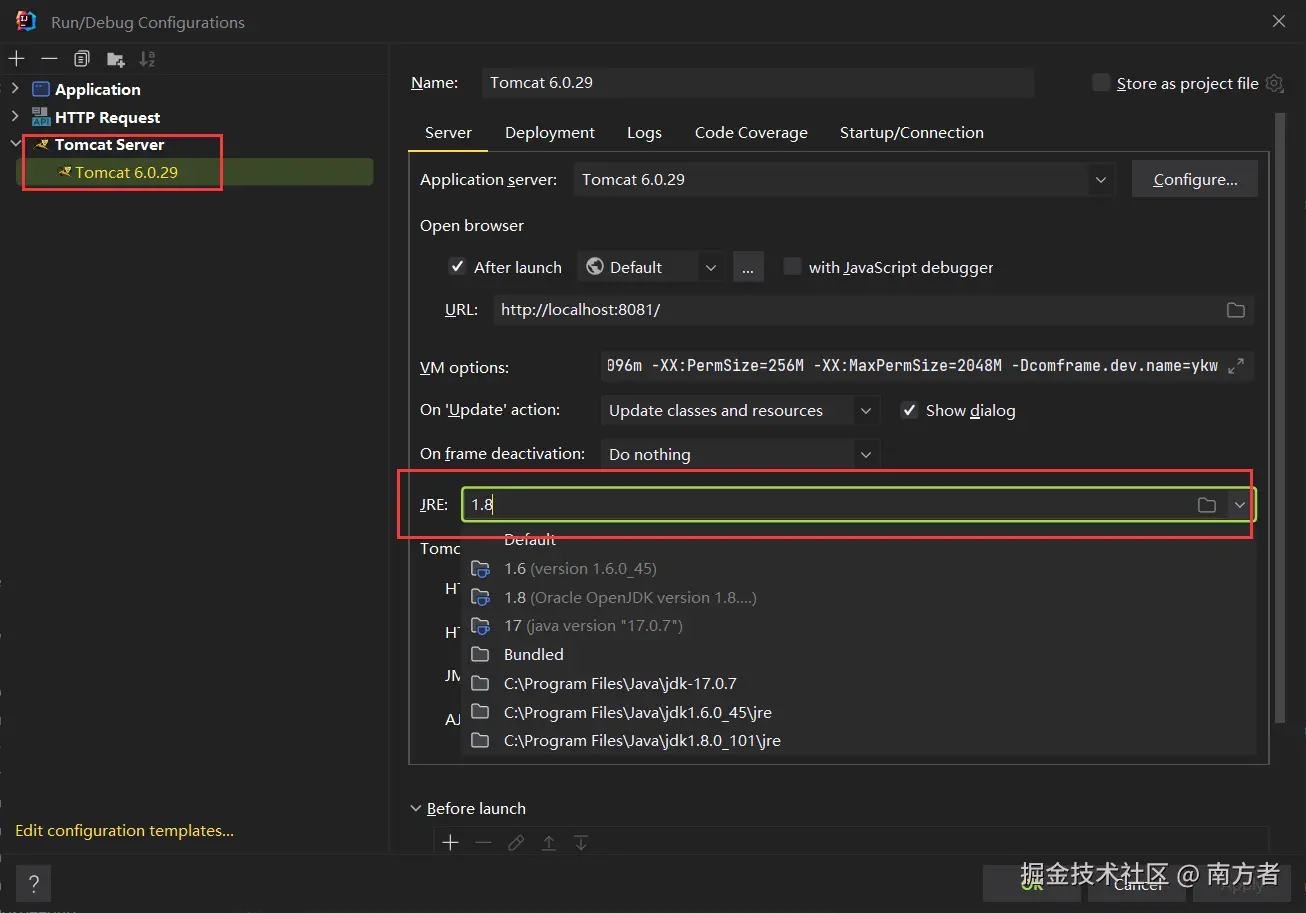Expand the HTTP Request node
Image resolution: width=1306 pixels, height=913 pixels.
(x=15, y=117)
